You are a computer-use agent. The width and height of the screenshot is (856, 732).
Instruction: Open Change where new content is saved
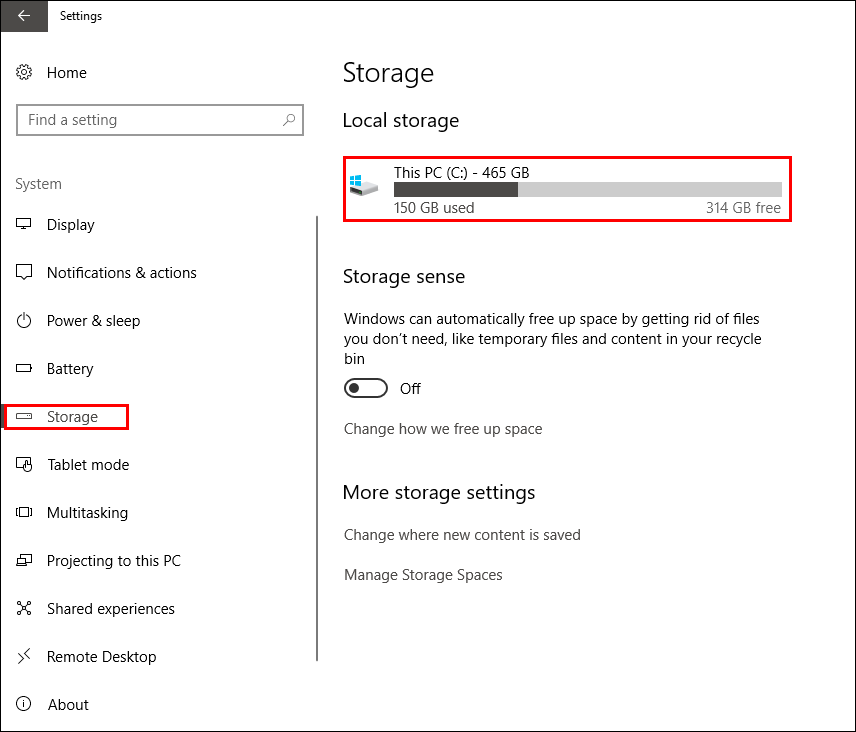462,534
